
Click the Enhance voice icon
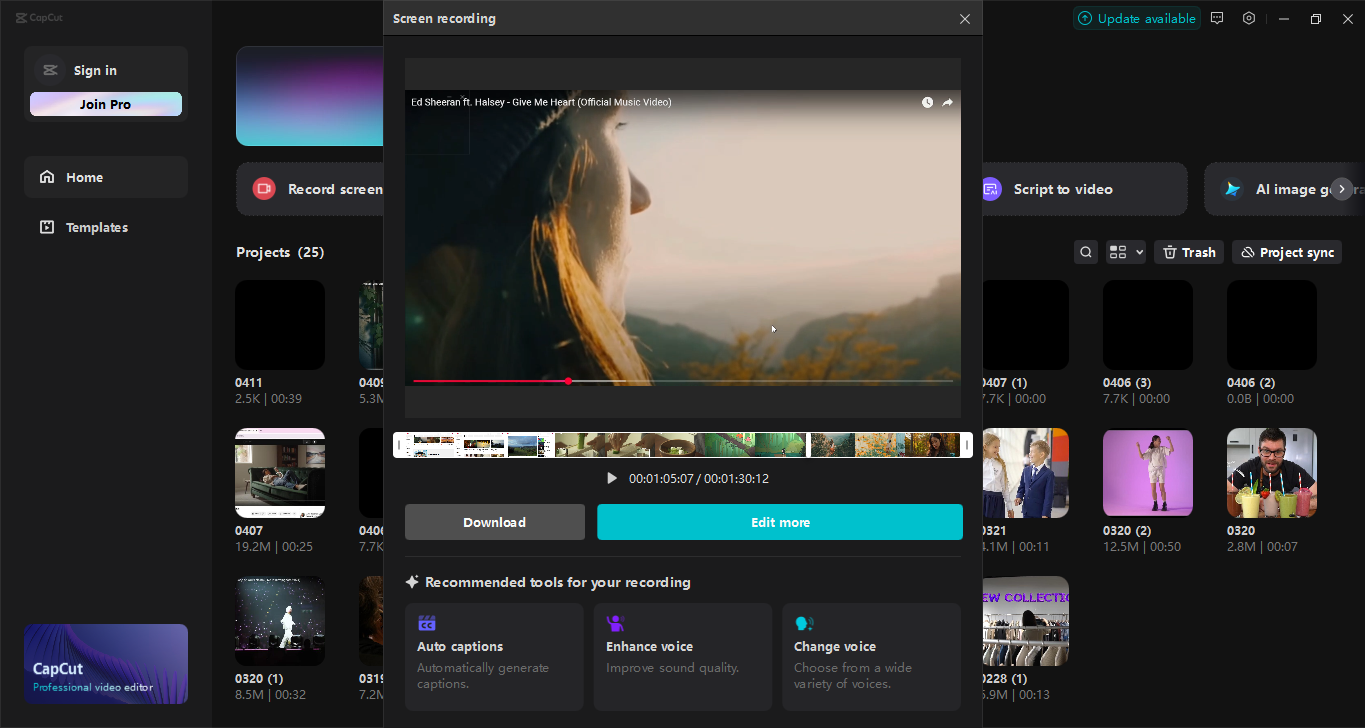615,623
